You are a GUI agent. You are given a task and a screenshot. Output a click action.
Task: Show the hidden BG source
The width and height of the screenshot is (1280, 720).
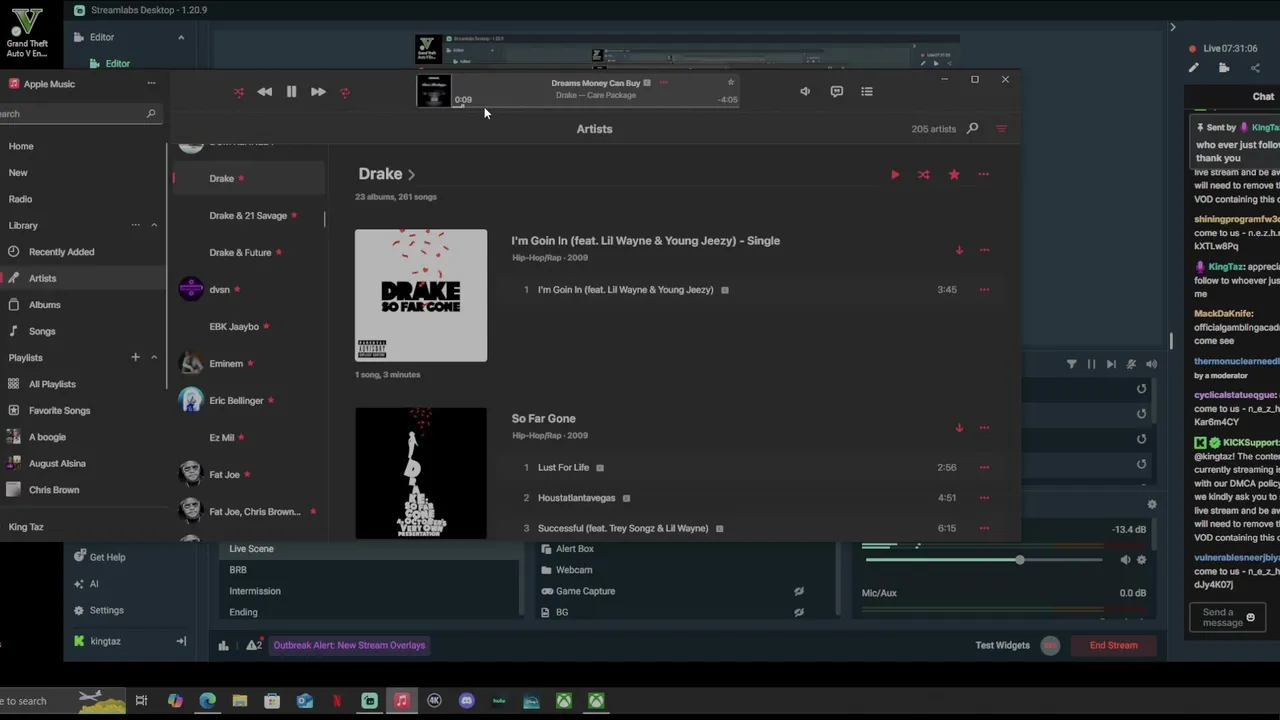pos(799,612)
